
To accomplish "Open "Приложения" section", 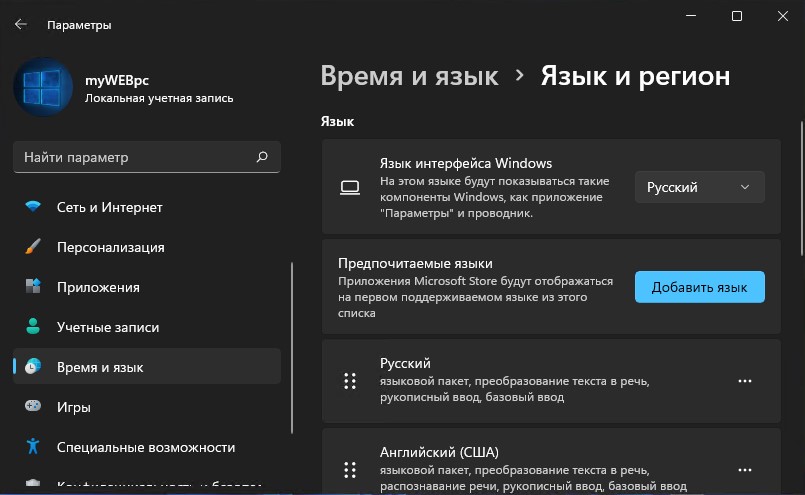I will (147, 287).
